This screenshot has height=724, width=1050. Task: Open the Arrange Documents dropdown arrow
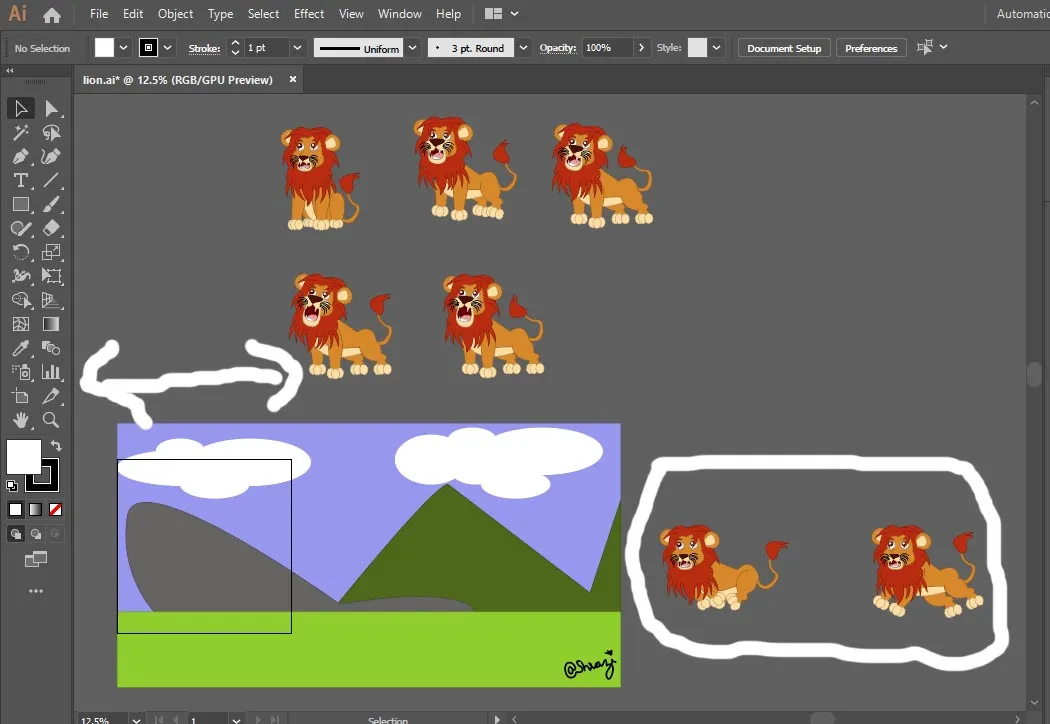[514, 13]
